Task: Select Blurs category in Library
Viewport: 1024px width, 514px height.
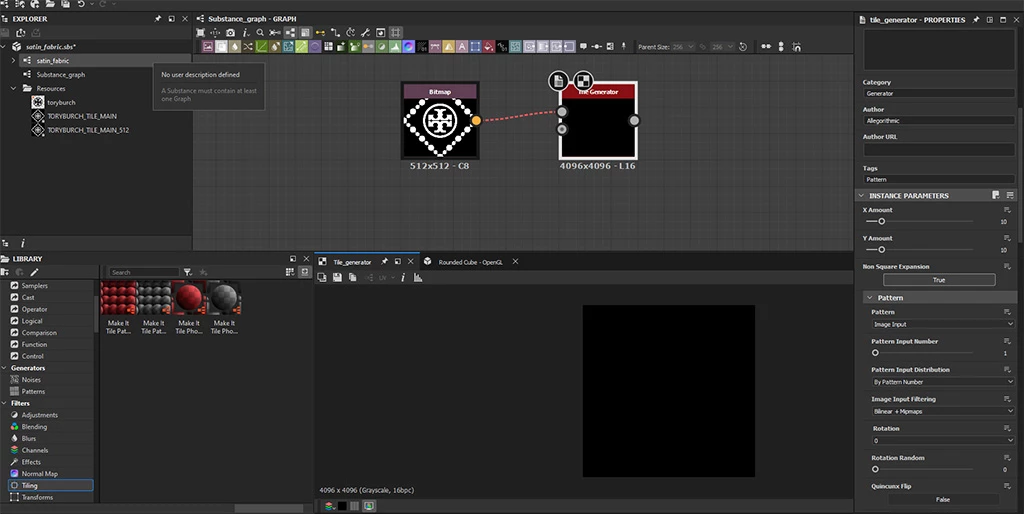Action: (x=29, y=438)
